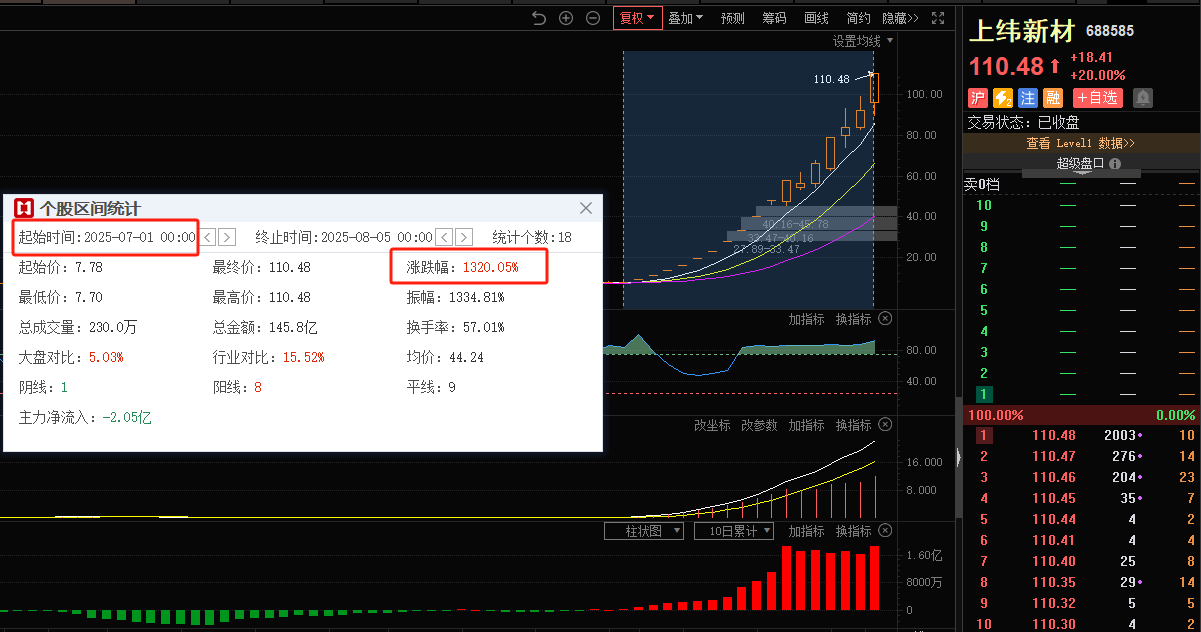Click buy level 2 price 110.47
Screen dimensions: 1201x632
pyautogui.click(x=1054, y=456)
